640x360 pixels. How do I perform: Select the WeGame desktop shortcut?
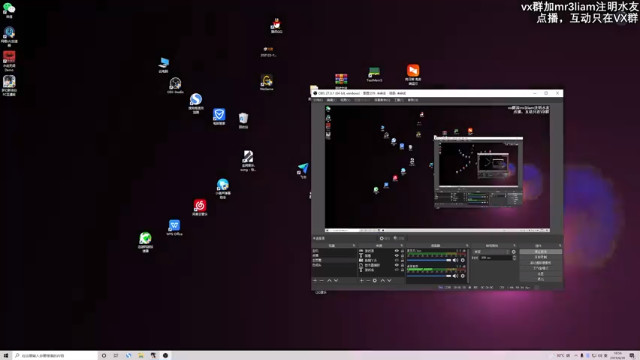267,82
